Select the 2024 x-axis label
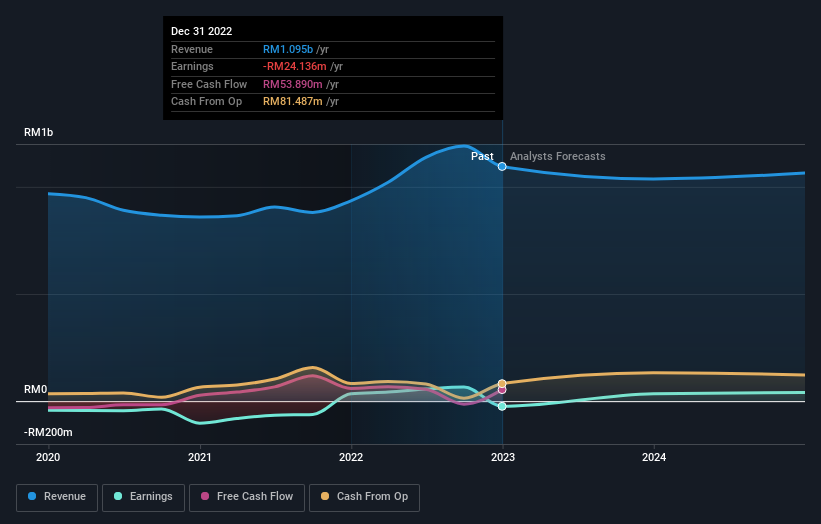Image resolution: width=821 pixels, height=524 pixels. 654,457
